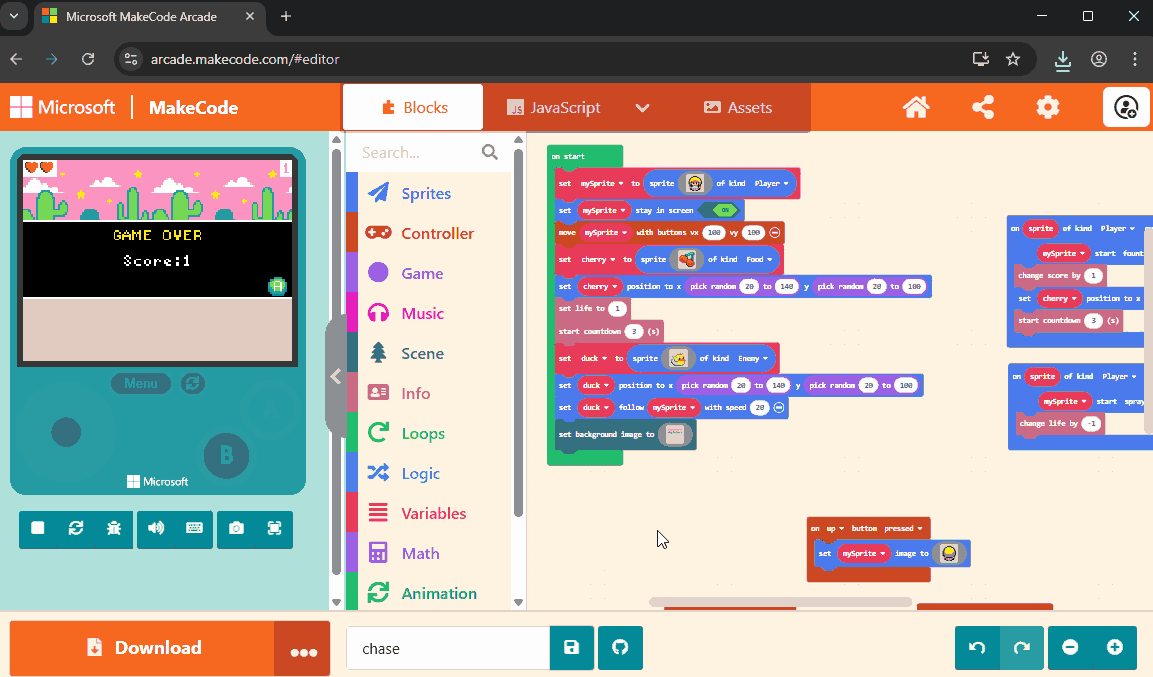Click the simulator Menu button
The image size is (1153, 677).
coord(140,383)
